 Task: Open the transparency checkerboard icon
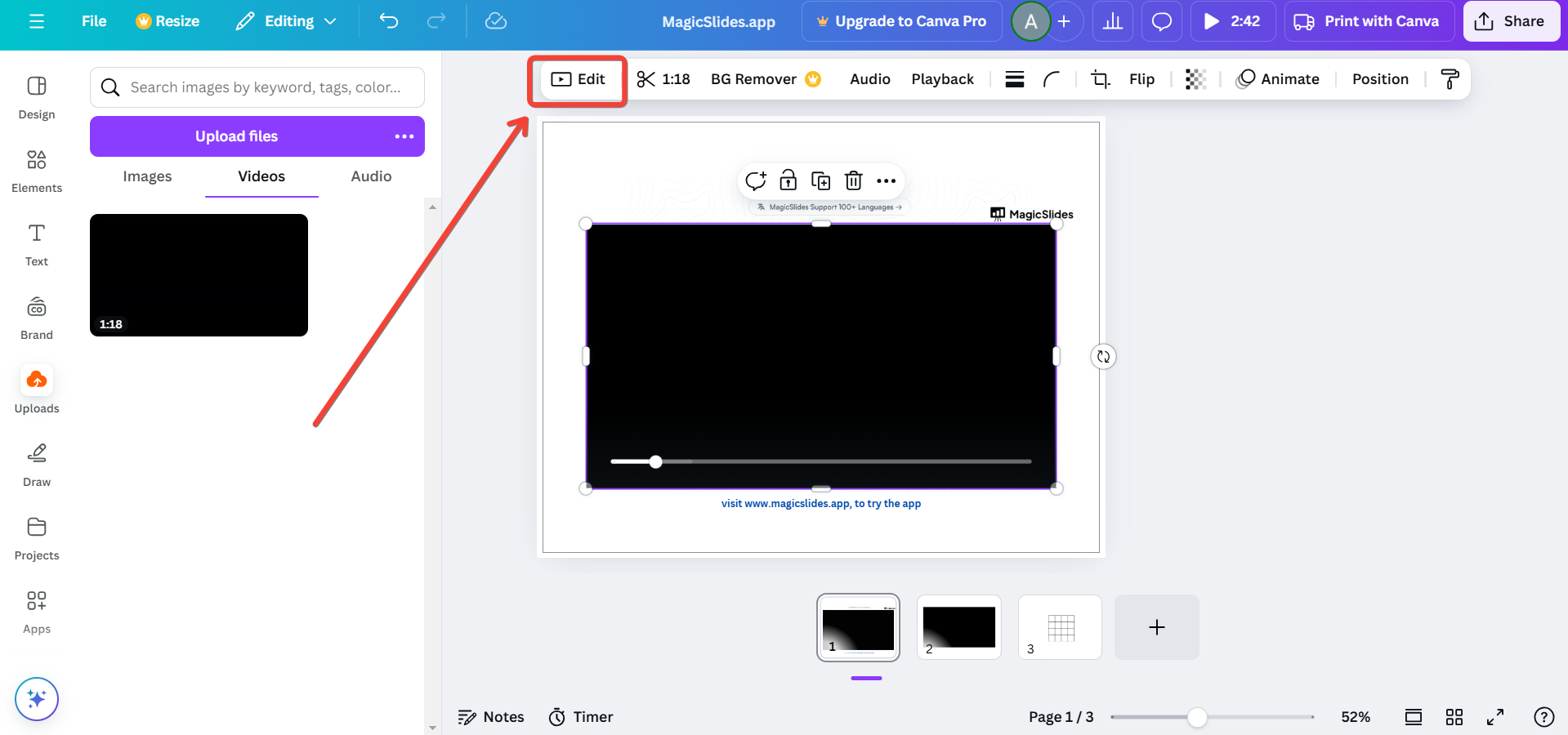(1195, 79)
